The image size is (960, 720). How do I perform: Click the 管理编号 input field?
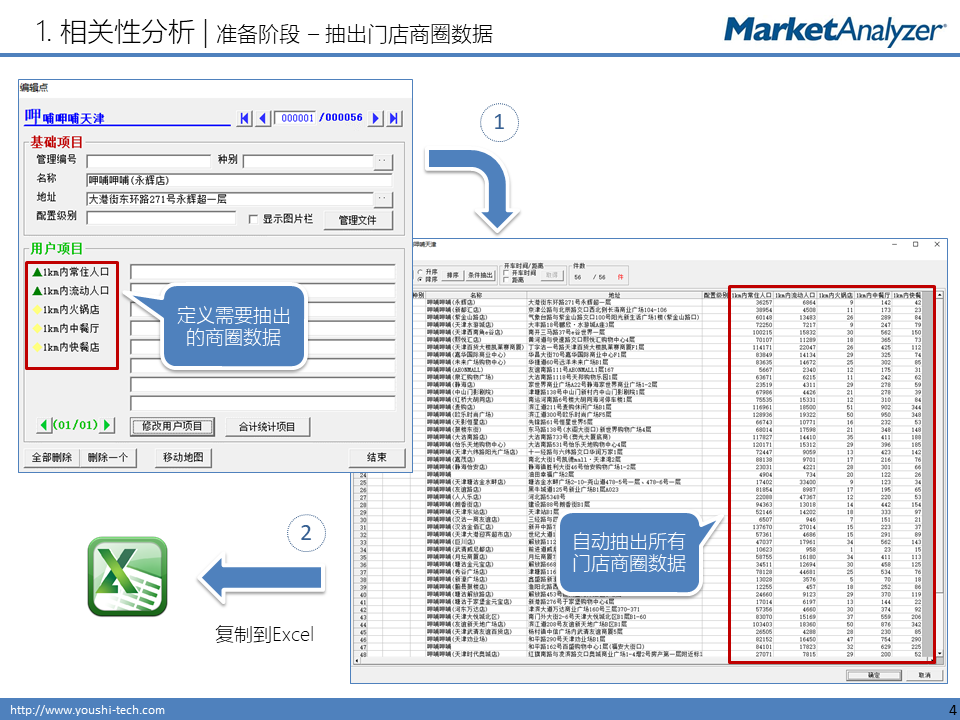149,162
